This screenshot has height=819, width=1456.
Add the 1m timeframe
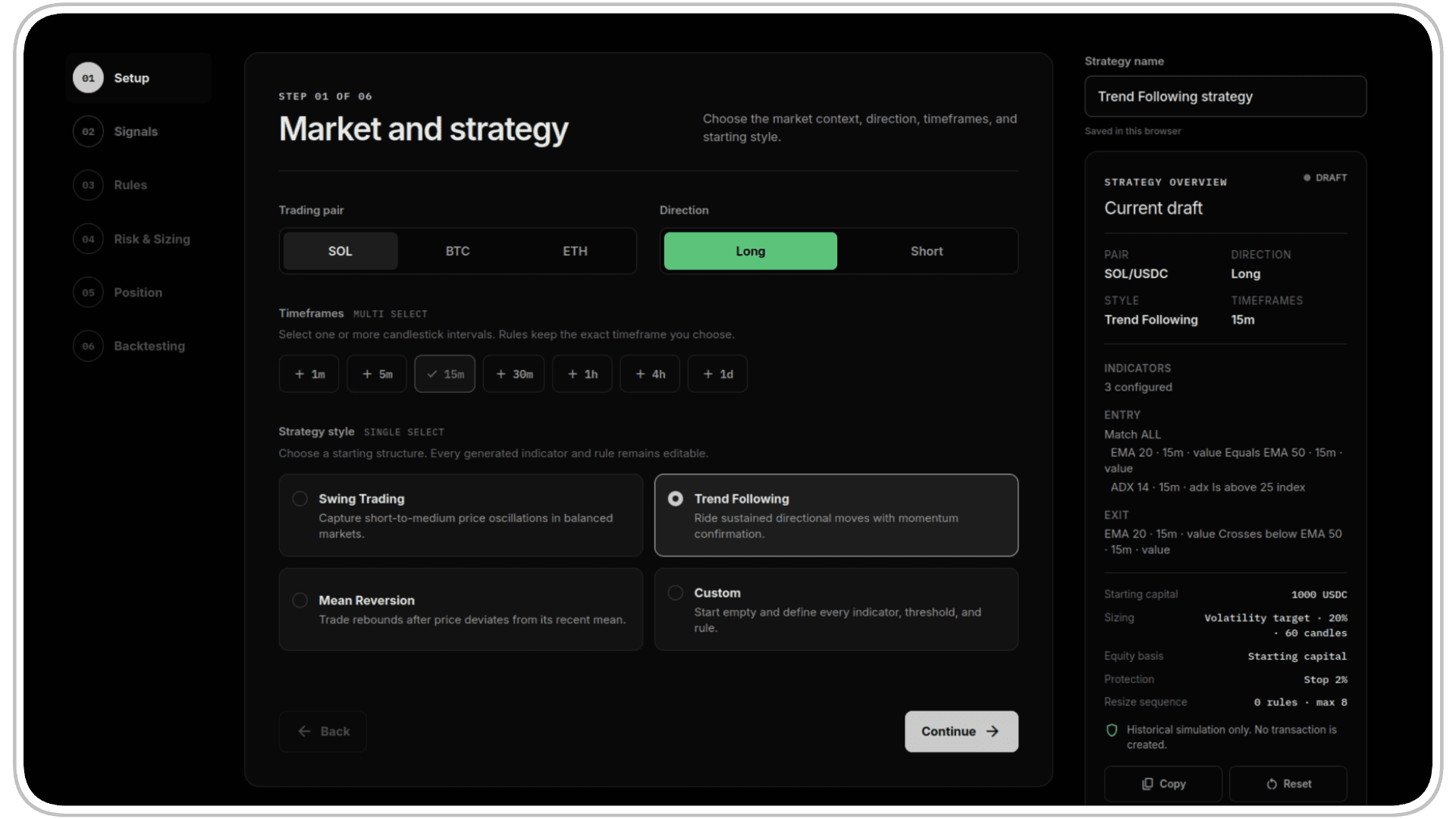point(309,374)
